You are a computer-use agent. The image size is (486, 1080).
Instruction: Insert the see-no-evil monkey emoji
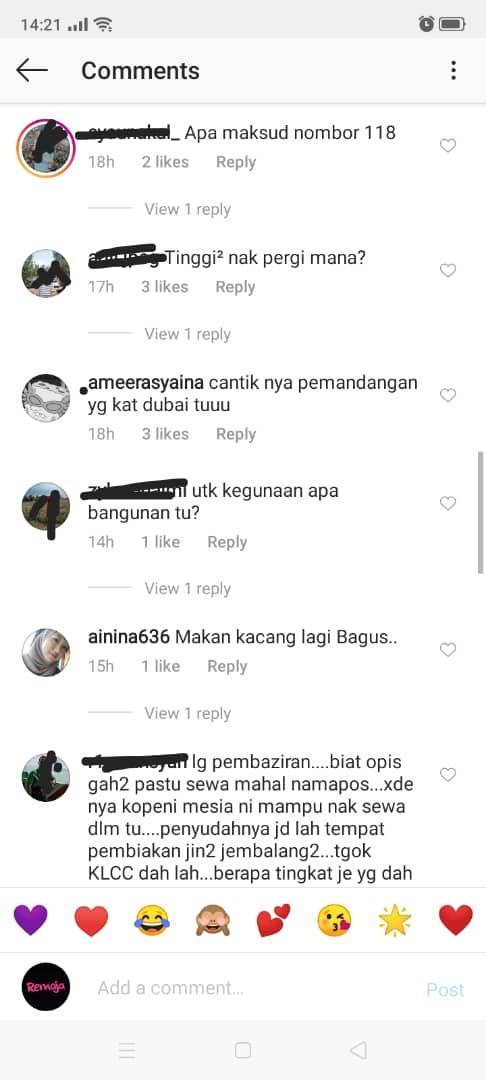tap(213, 920)
